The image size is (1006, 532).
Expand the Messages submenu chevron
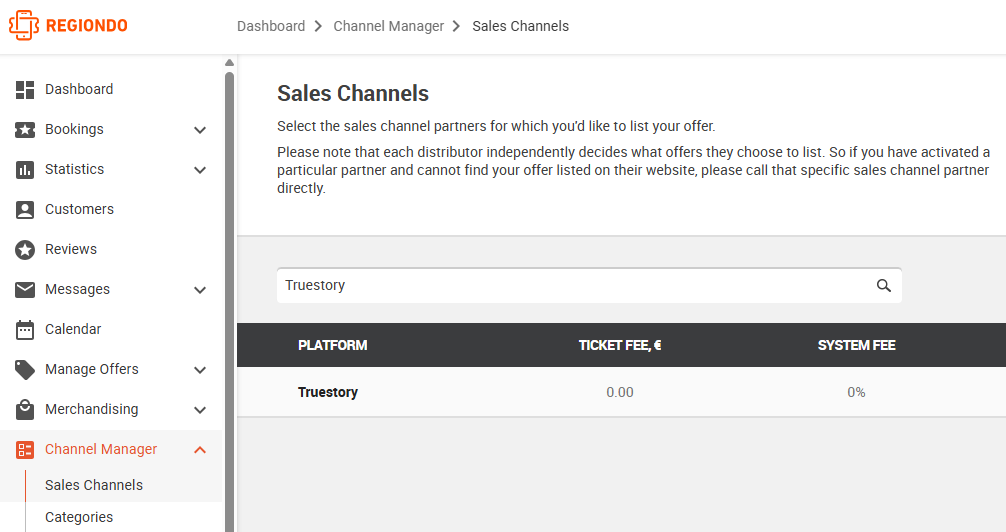tap(200, 290)
